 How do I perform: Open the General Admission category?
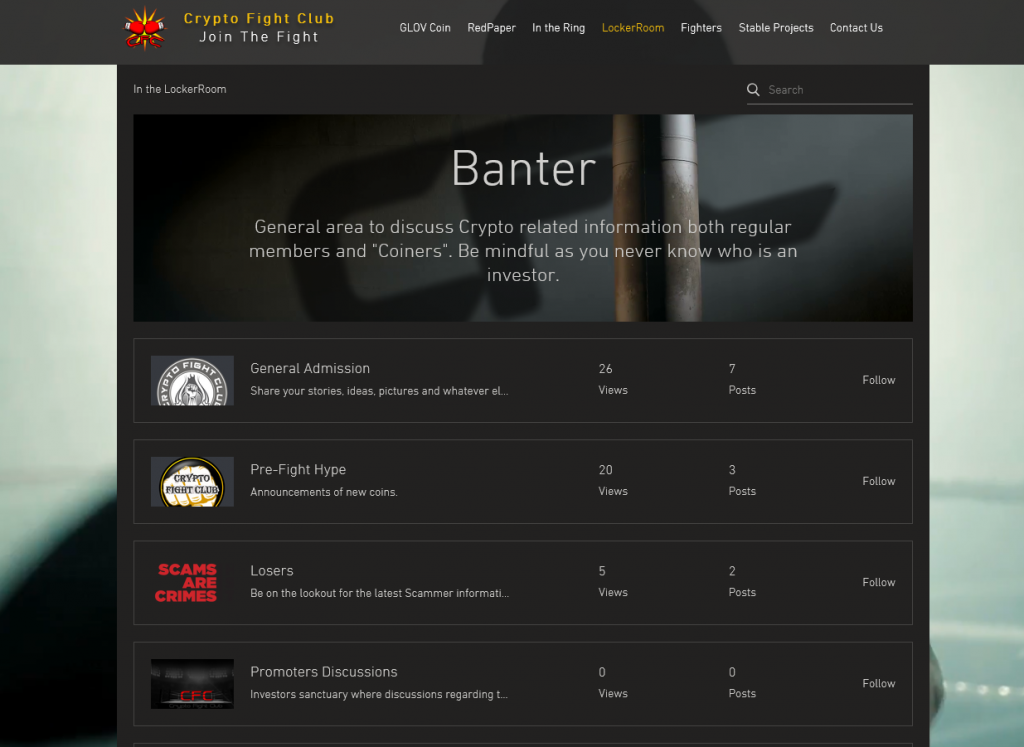pos(310,368)
